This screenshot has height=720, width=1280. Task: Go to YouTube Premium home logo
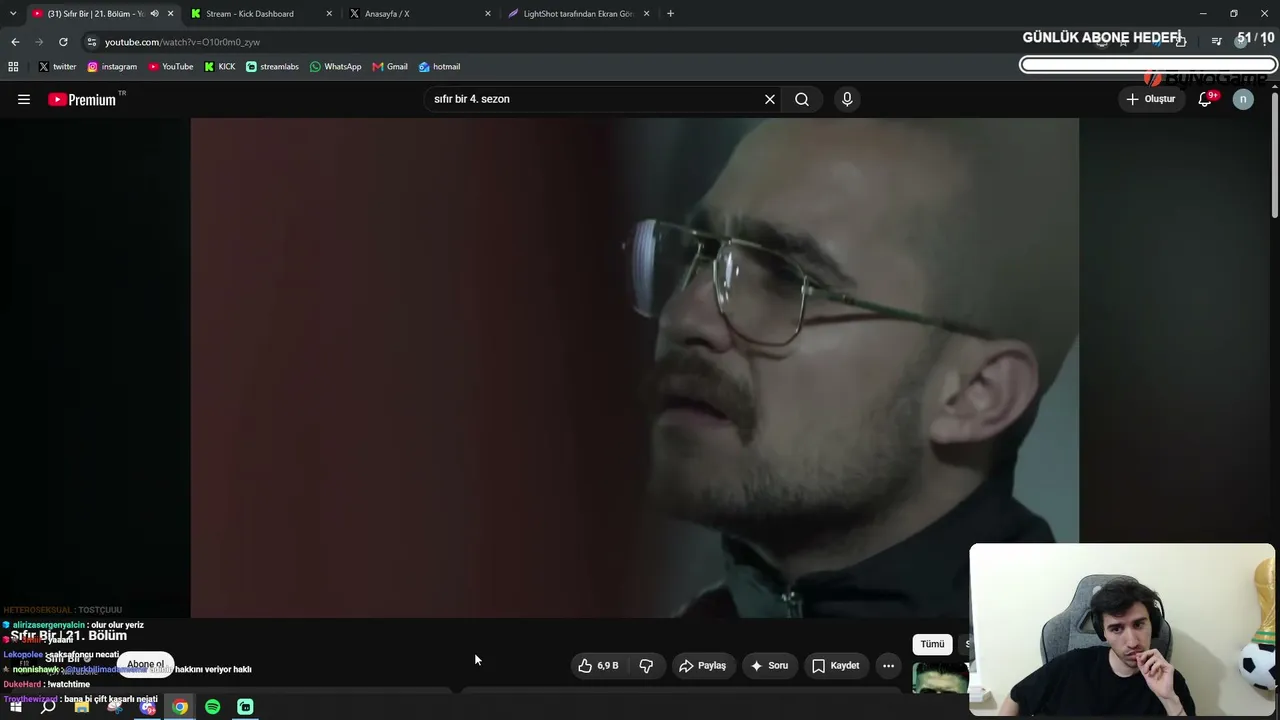point(82,99)
